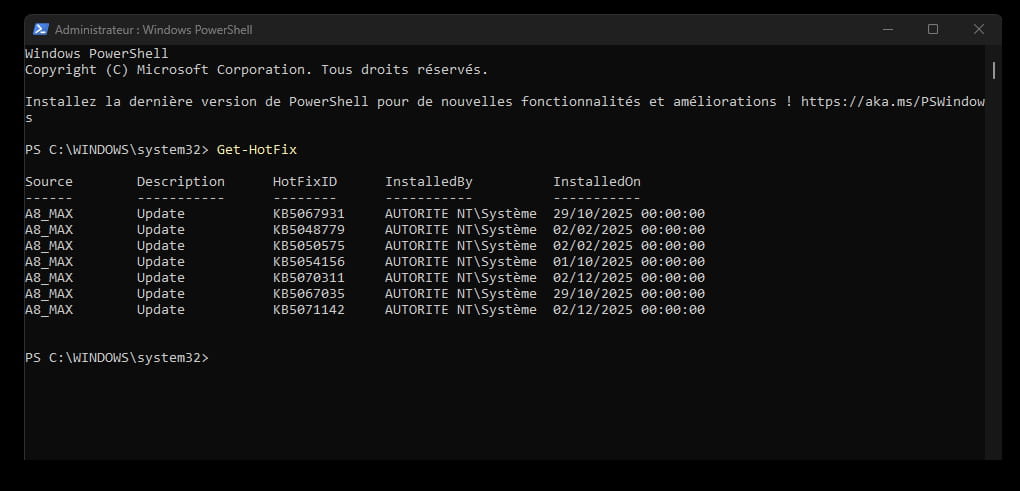Click the Description column header

tap(180, 182)
